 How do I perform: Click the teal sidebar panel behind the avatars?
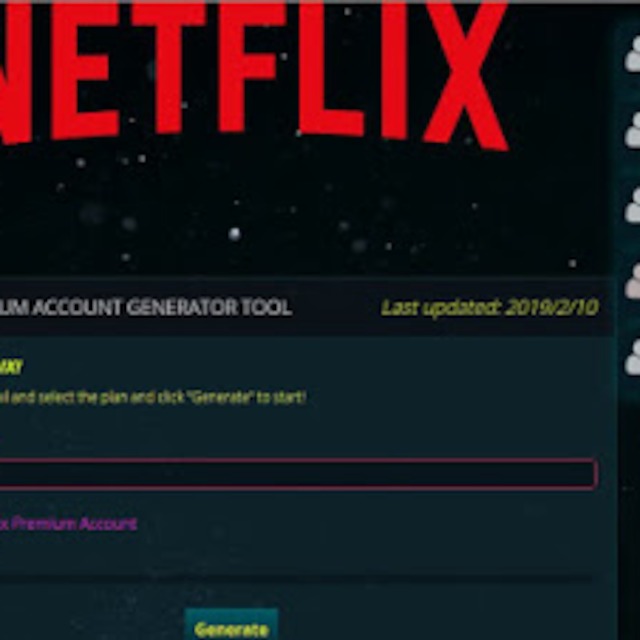pyautogui.click(x=629, y=490)
